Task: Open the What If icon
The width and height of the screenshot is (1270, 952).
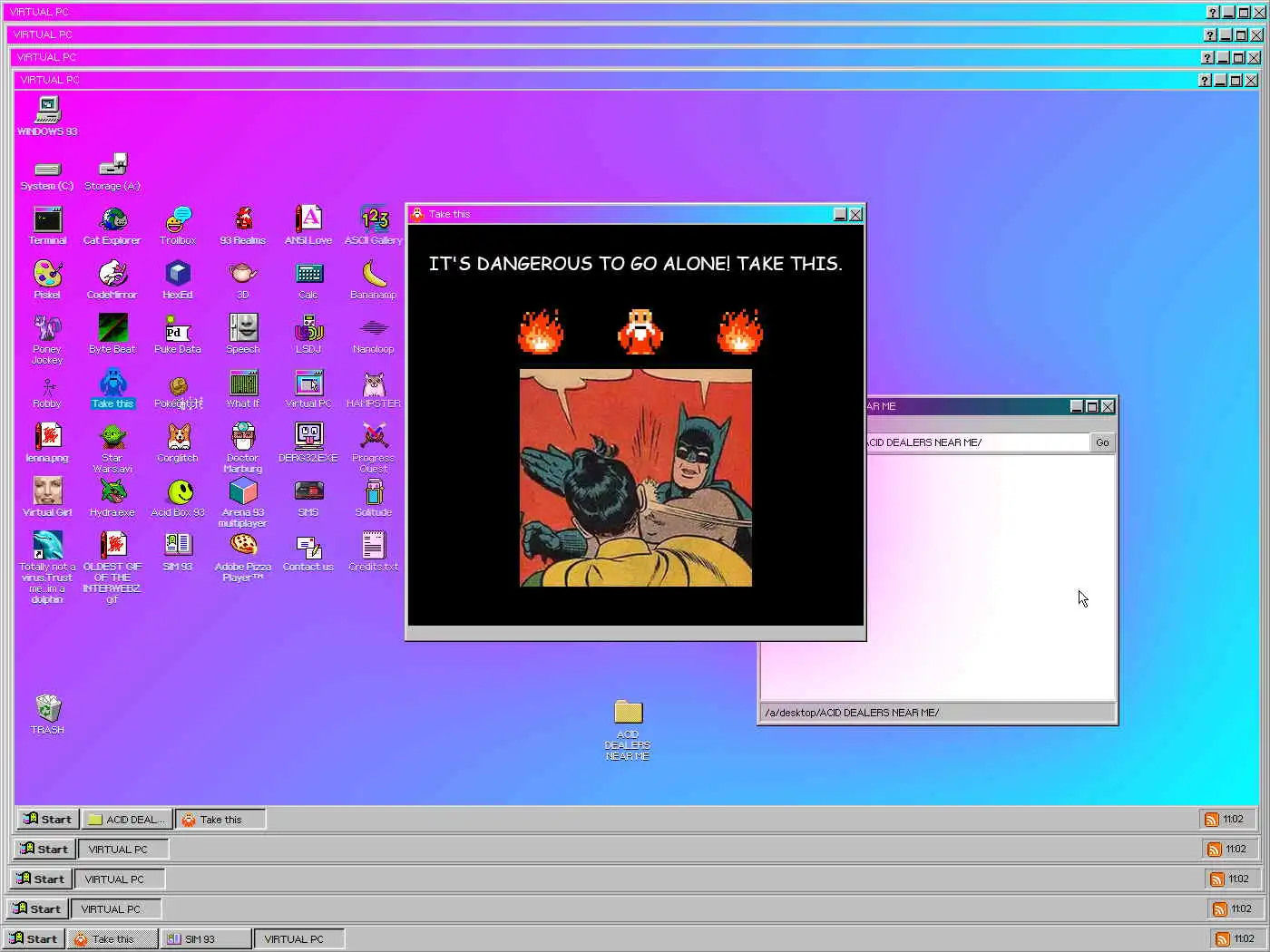Action: click(243, 389)
